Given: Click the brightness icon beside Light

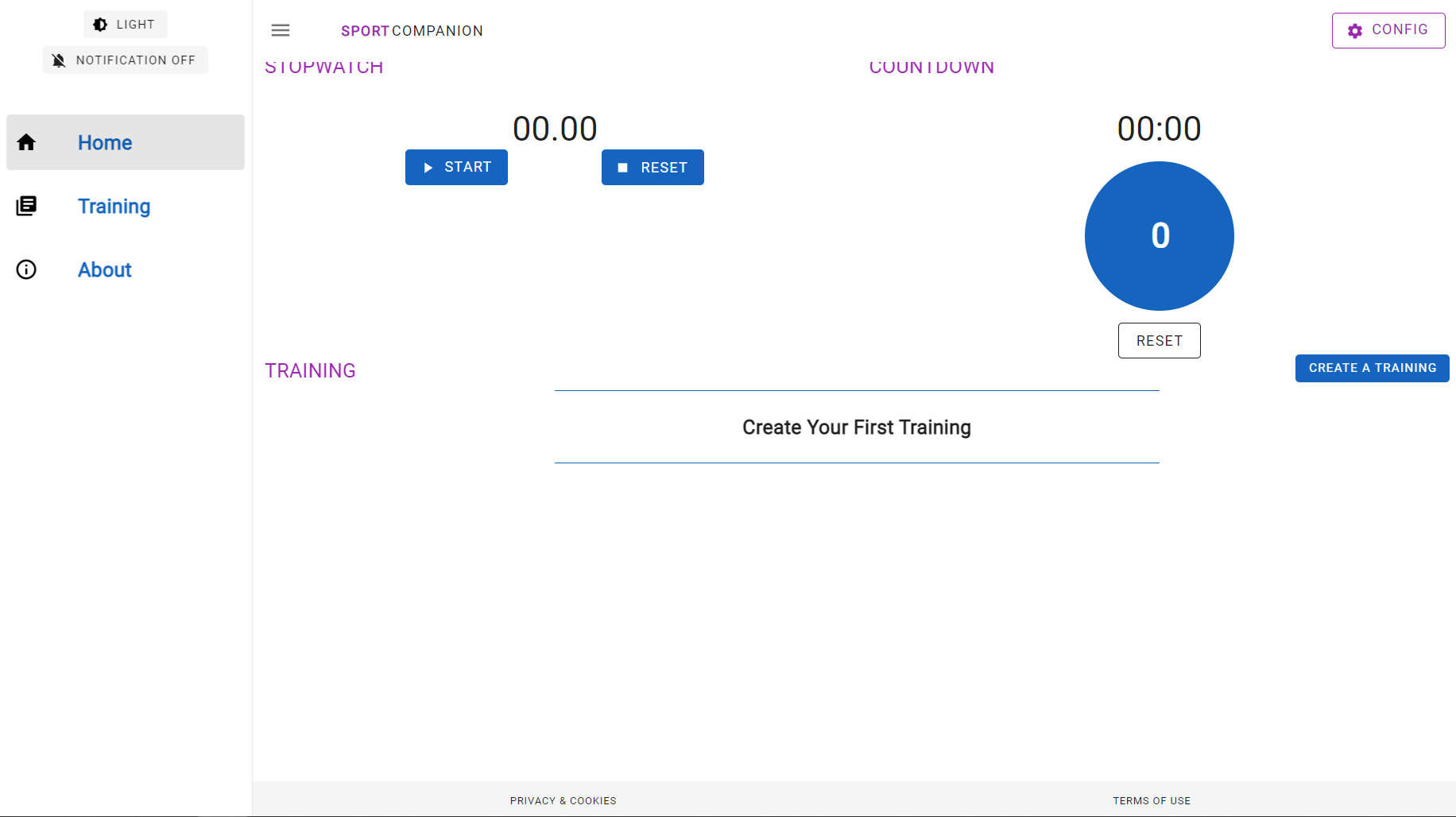Looking at the screenshot, I should pyautogui.click(x=100, y=25).
